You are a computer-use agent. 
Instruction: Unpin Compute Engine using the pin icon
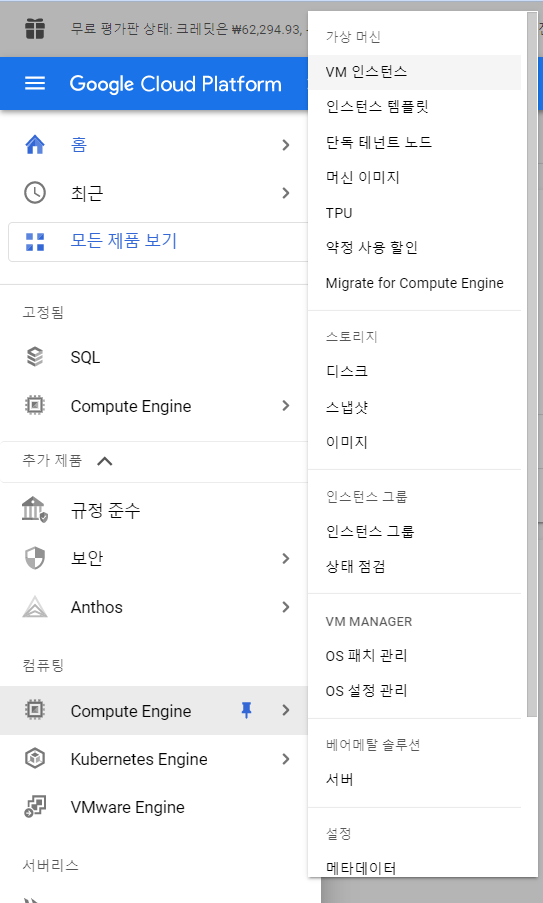(246, 711)
